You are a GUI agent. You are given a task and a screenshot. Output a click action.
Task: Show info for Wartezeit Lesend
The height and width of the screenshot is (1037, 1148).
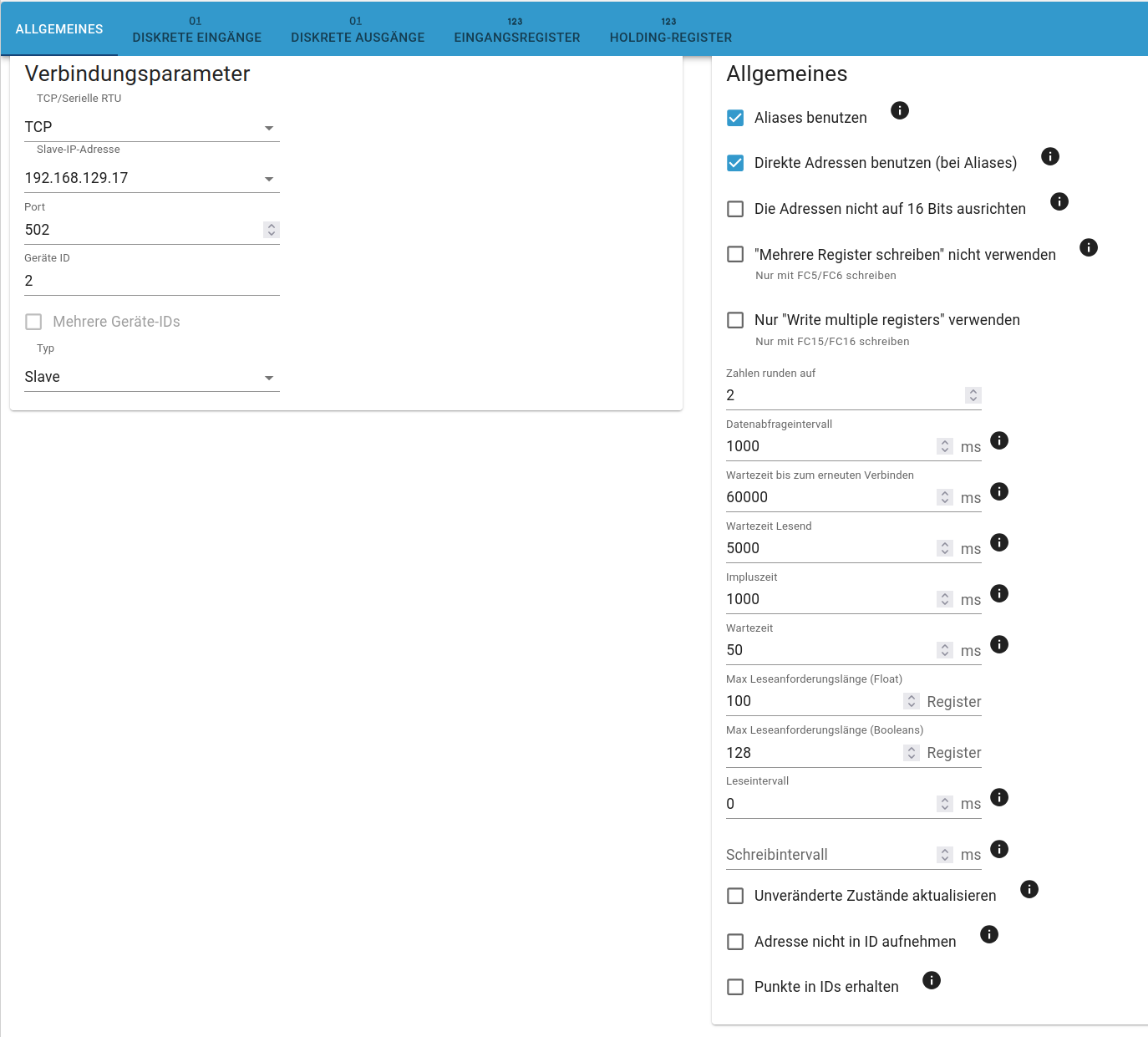pyautogui.click(x=998, y=542)
